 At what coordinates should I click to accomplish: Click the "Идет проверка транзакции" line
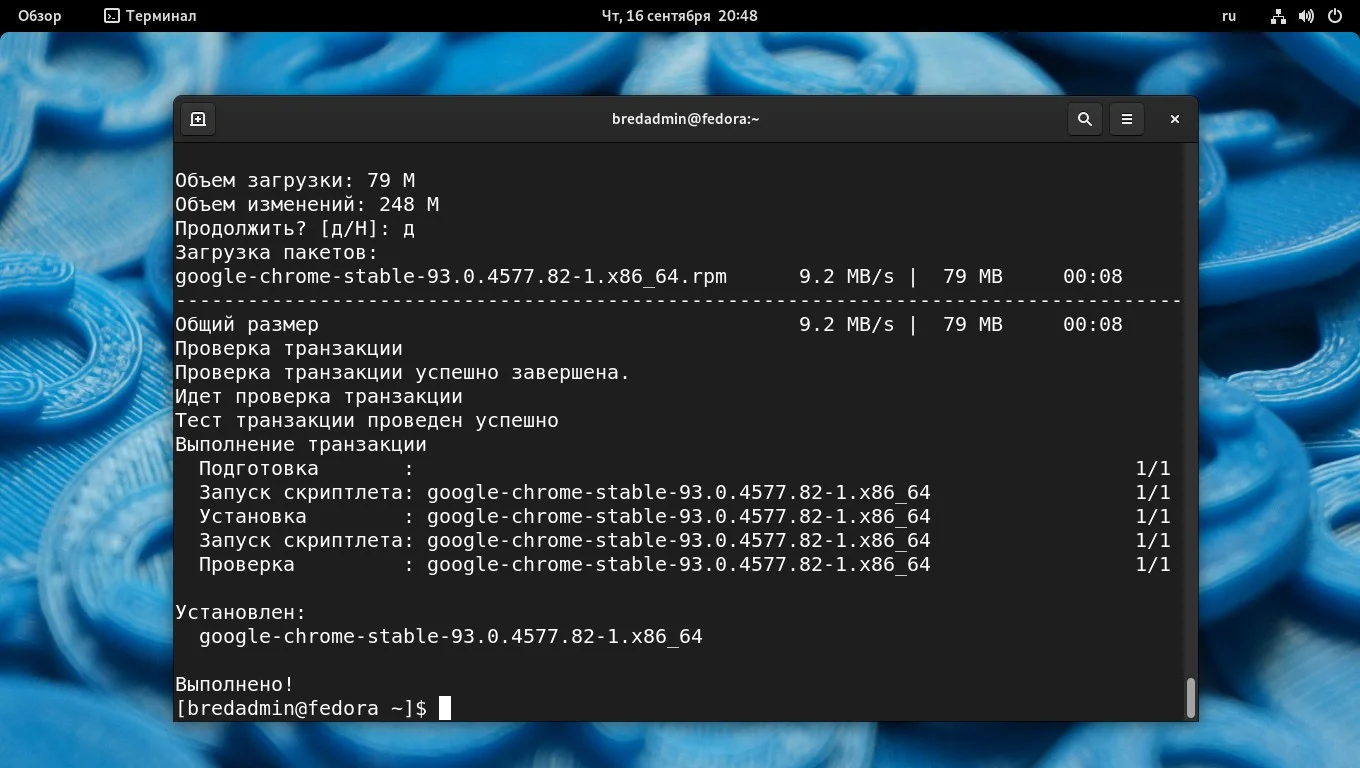click(x=319, y=396)
